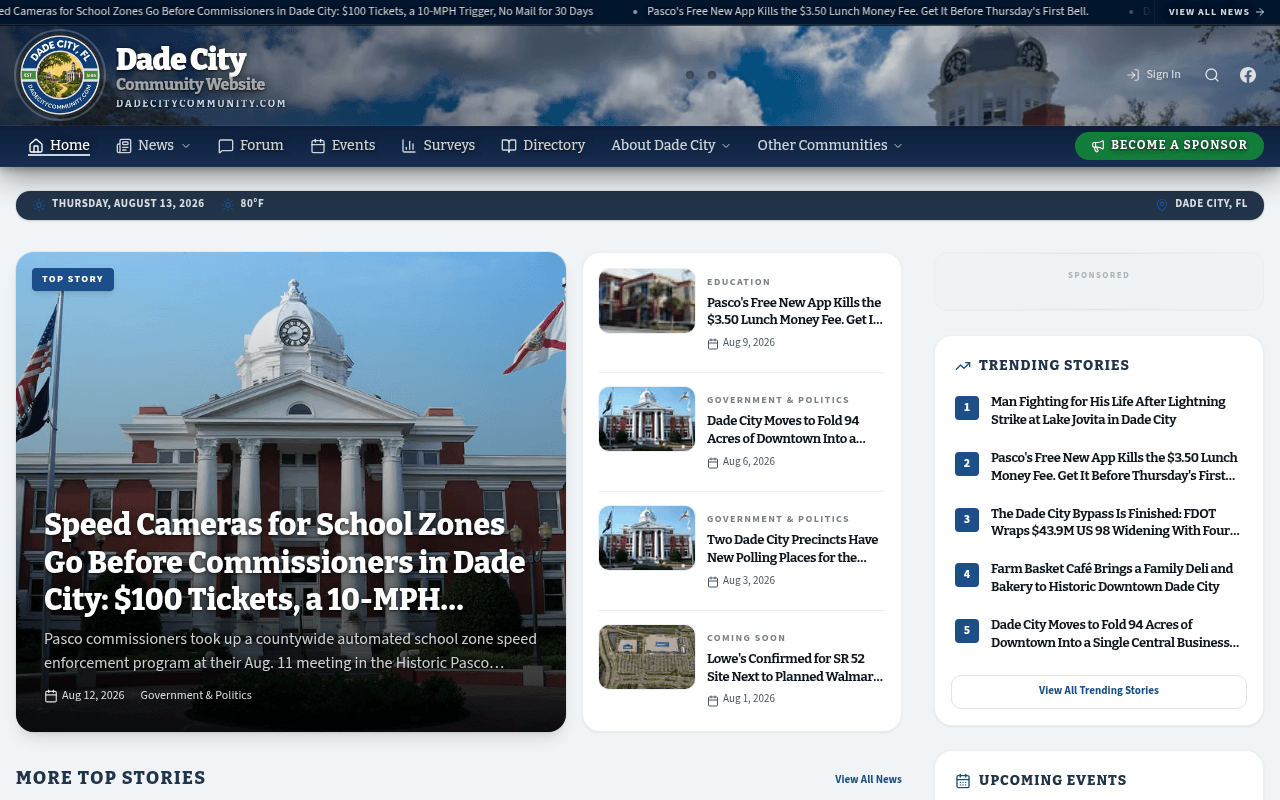Open the Two Dade City Precincts courthouse thumbnail

[647, 538]
